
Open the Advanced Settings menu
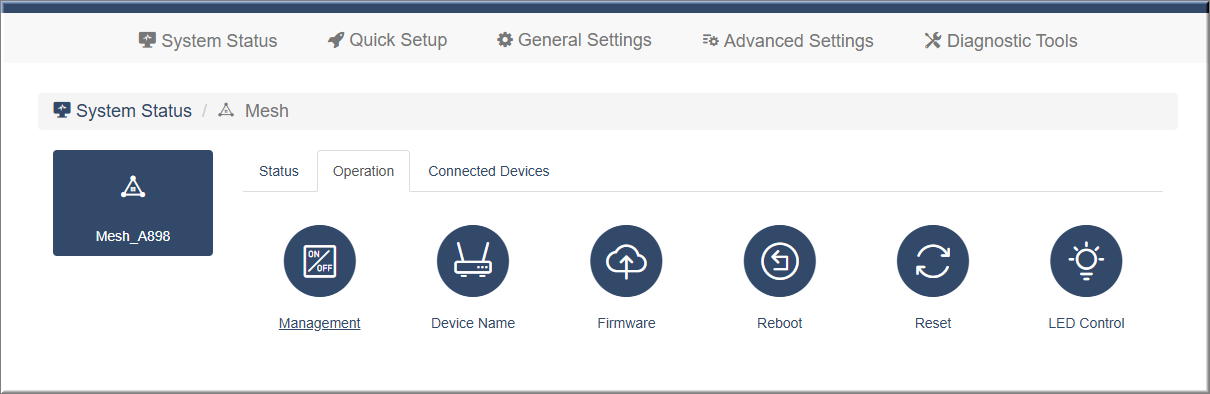click(788, 41)
